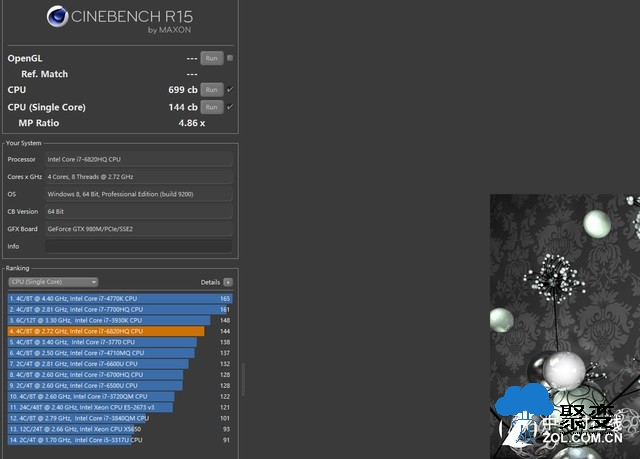
Task: Click the OS field Windows 8 64 Bit
Action: coord(139,194)
